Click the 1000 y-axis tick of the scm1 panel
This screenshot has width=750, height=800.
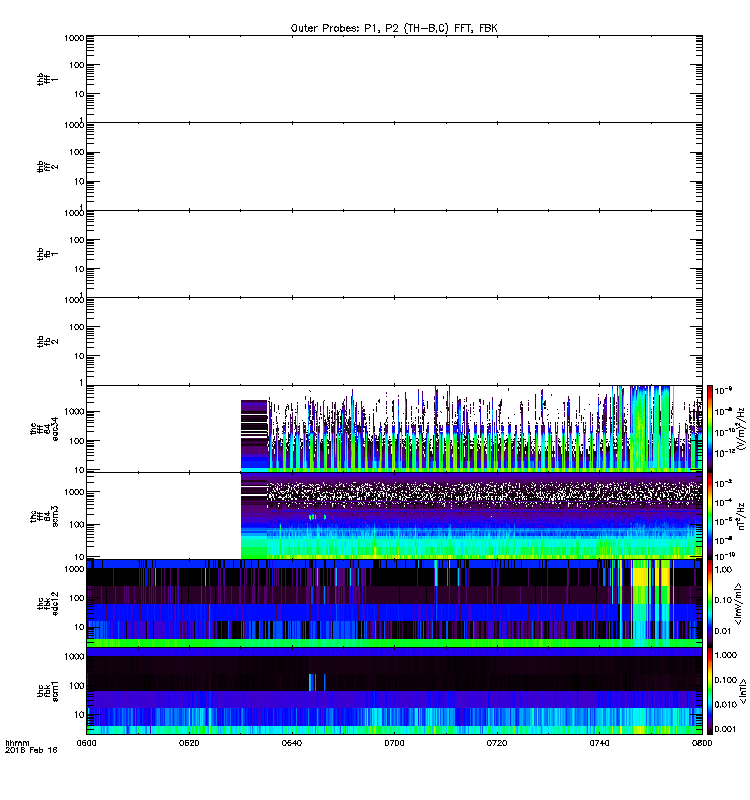click(x=74, y=656)
